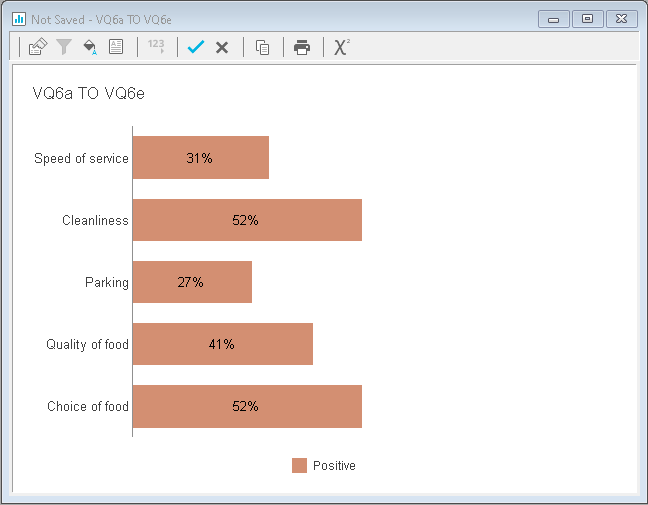Screen dimensions: 648x505
Task: Click the Positive legend label
Action: (334, 466)
